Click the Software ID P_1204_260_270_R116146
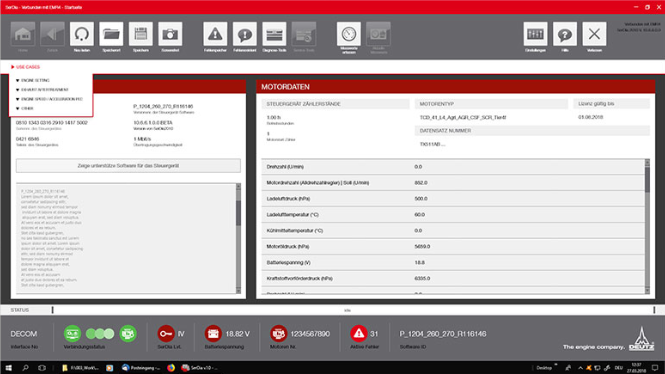Screen dimensions: 665x374 (443, 334)
